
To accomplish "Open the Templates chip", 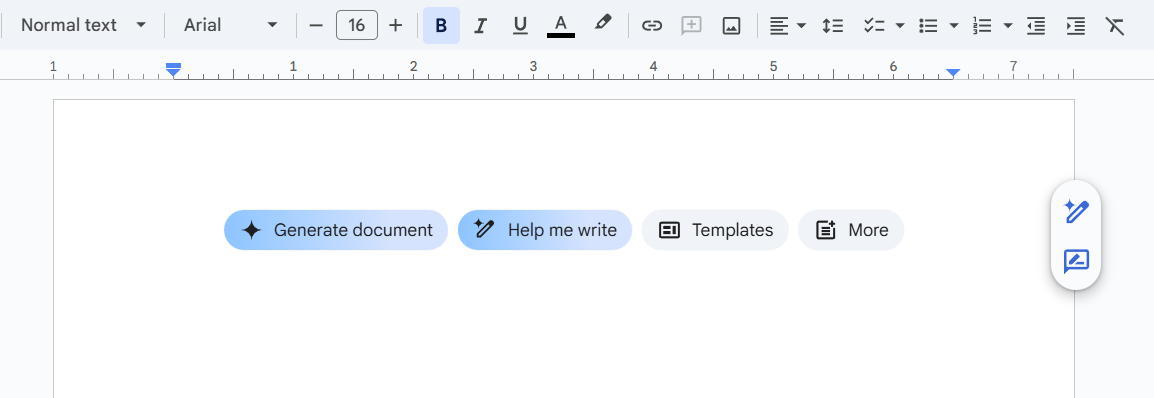I will [715, 230].
